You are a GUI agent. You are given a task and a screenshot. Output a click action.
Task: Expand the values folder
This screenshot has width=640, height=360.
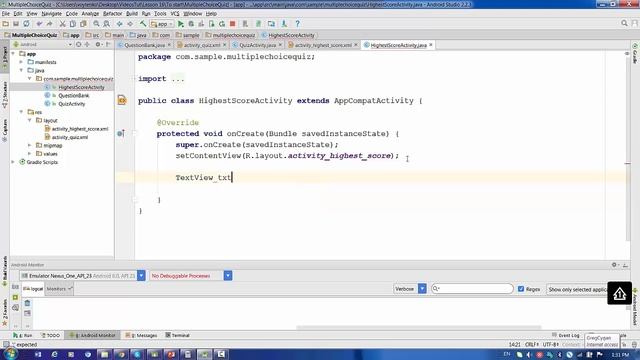point(30,154)
